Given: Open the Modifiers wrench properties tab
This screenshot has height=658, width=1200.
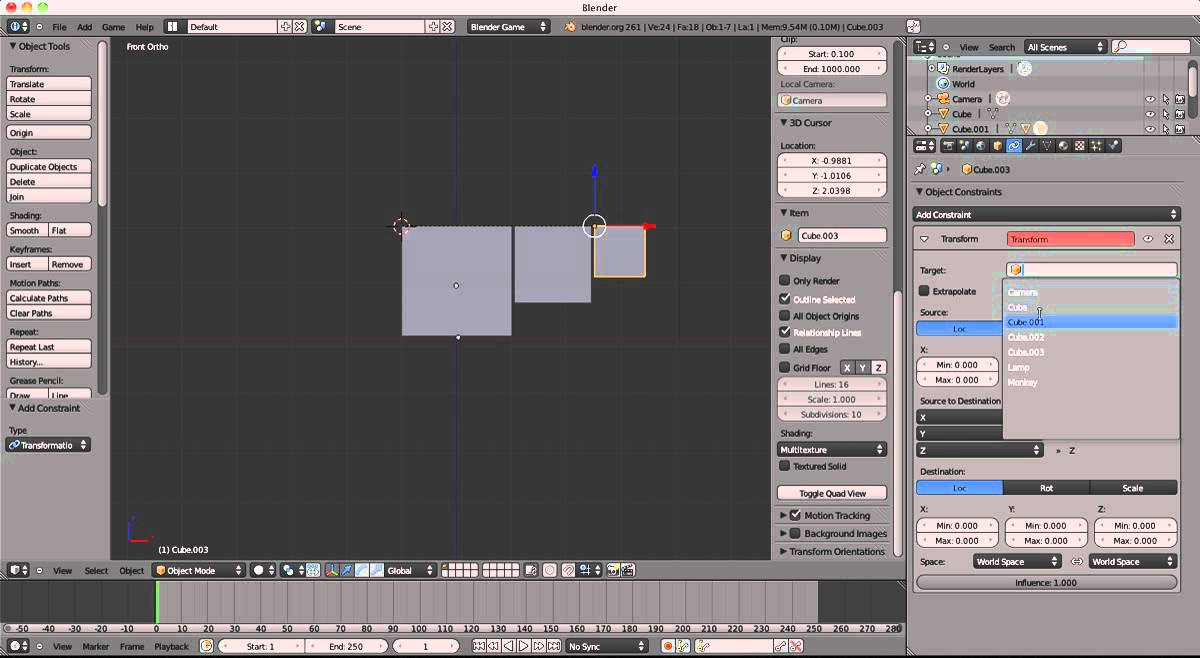Looking at the screenshot, I should [x=1030, y=145].
